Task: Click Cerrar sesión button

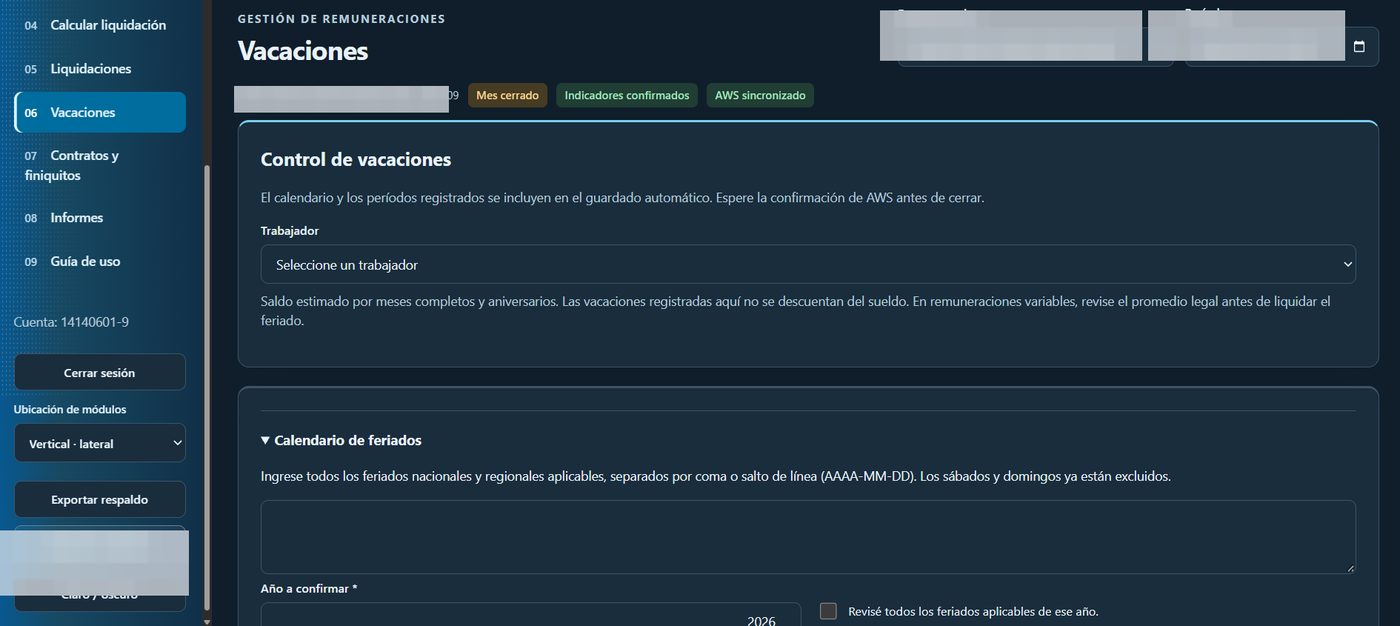Action: [x=100, y=372]
